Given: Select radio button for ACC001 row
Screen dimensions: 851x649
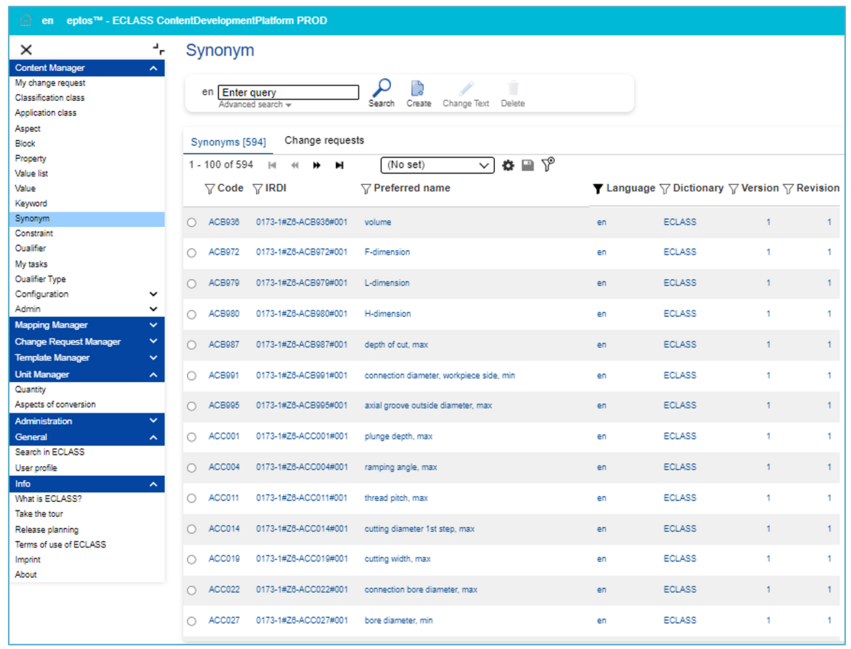Looking at the screenshot, I should point(191,437).
